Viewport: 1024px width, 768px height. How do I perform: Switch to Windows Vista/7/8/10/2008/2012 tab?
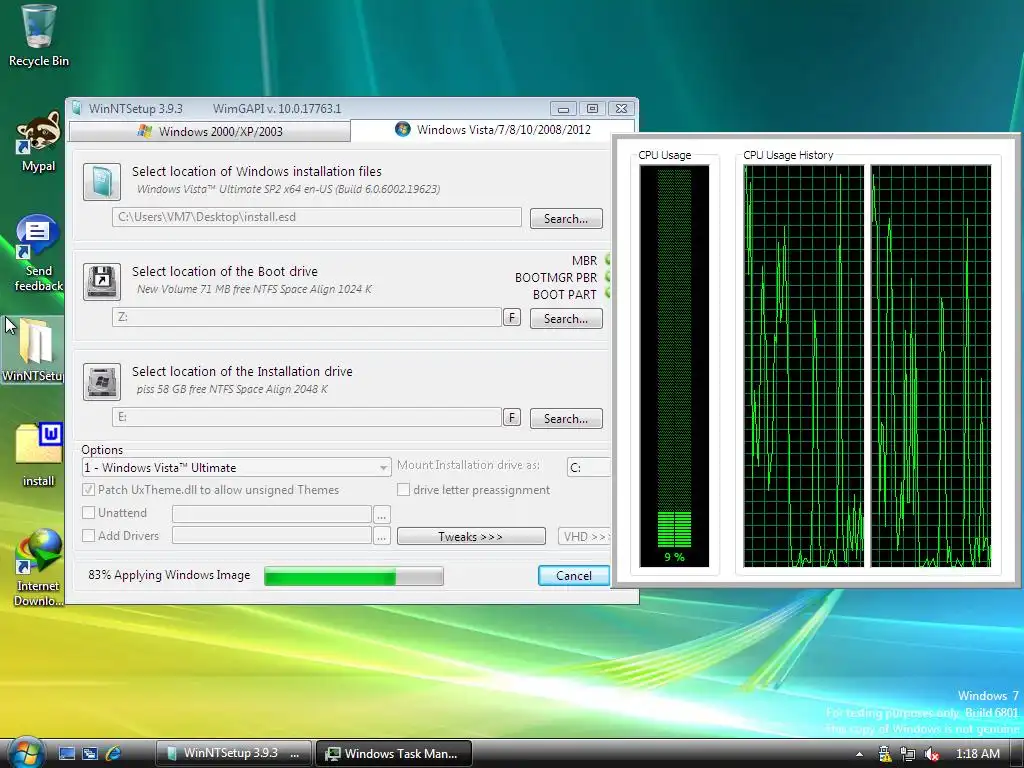click(493, 130)
